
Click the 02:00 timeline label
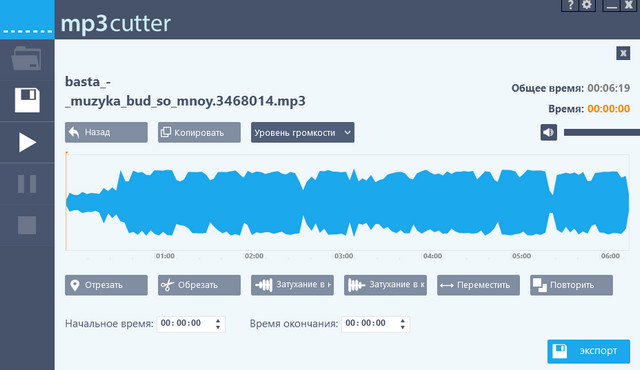tap(254, 256)
